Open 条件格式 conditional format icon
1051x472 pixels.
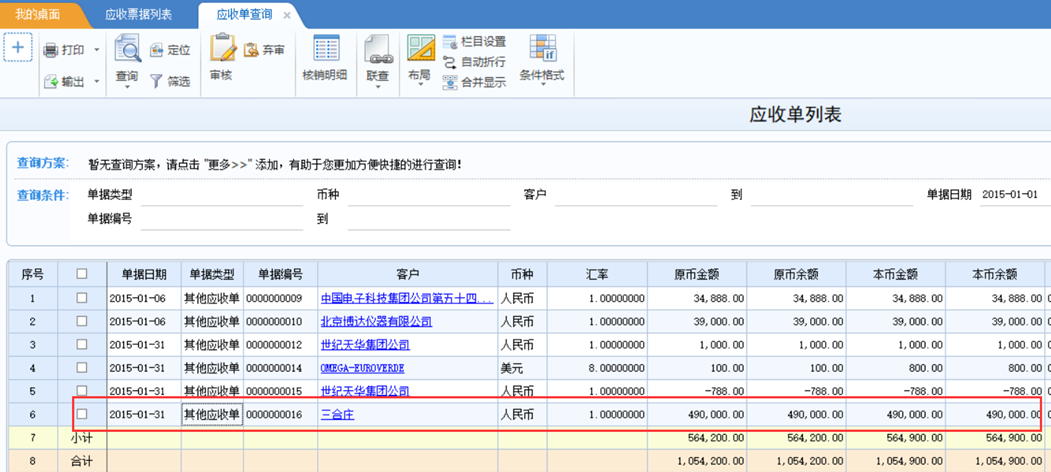(x=542, y=48)
